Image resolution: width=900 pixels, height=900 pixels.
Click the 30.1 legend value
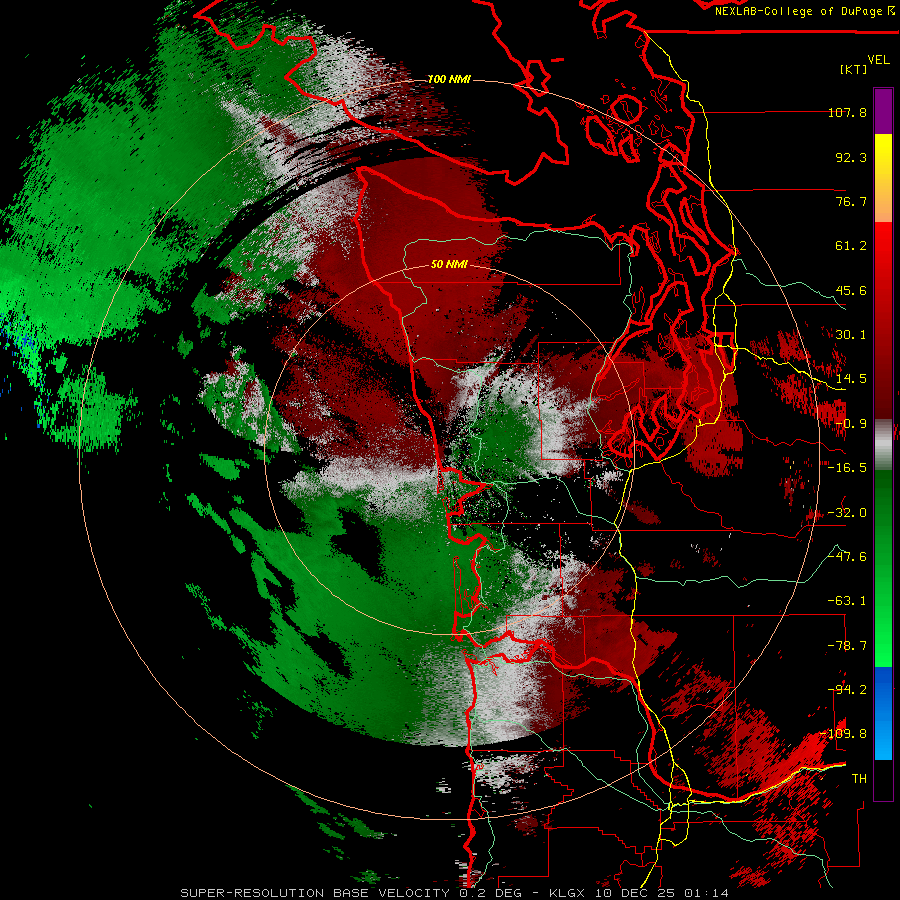coord(851,335)
